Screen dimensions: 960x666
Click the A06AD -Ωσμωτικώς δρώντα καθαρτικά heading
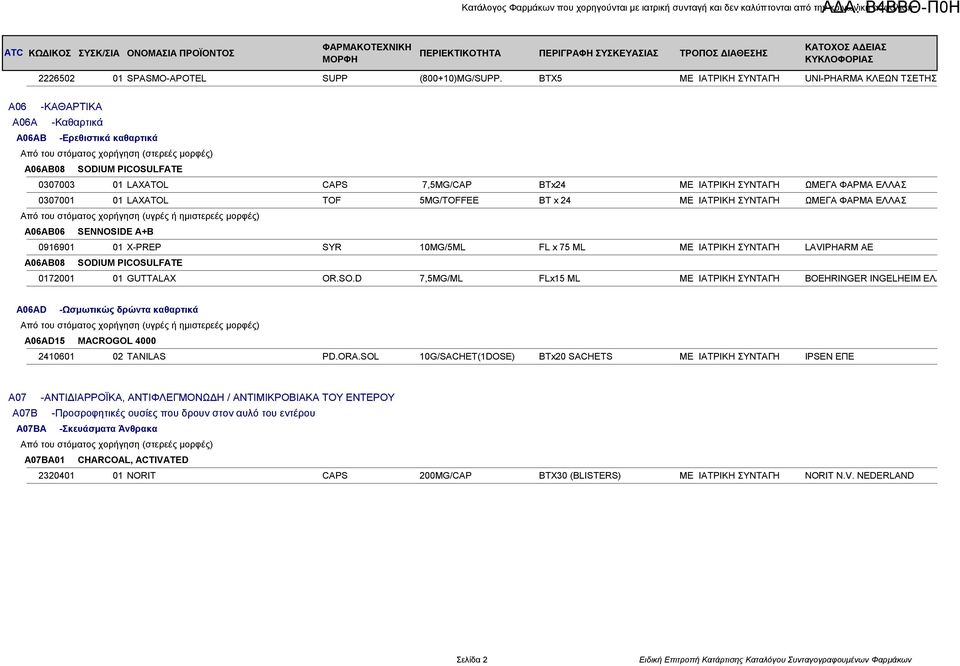click(x=107, y=310)
